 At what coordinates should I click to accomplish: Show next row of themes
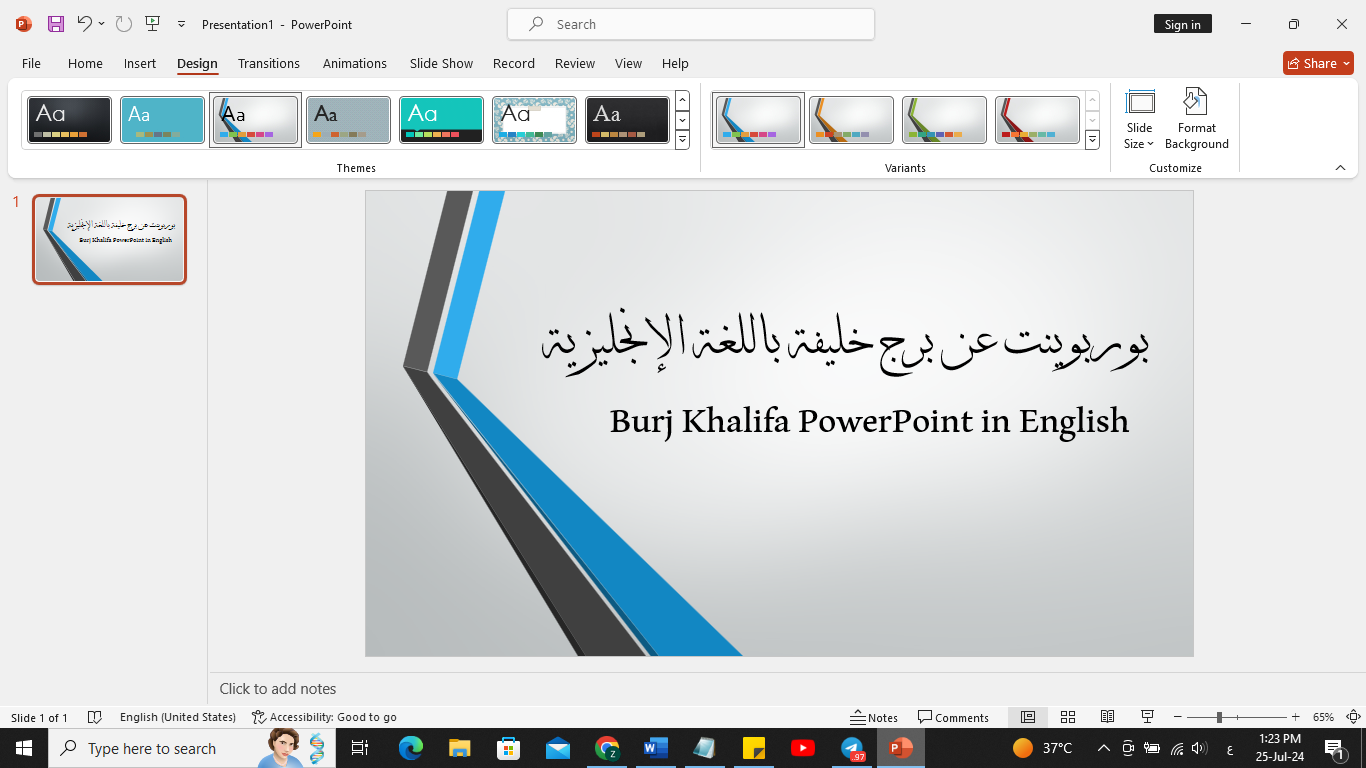(683, 120)
